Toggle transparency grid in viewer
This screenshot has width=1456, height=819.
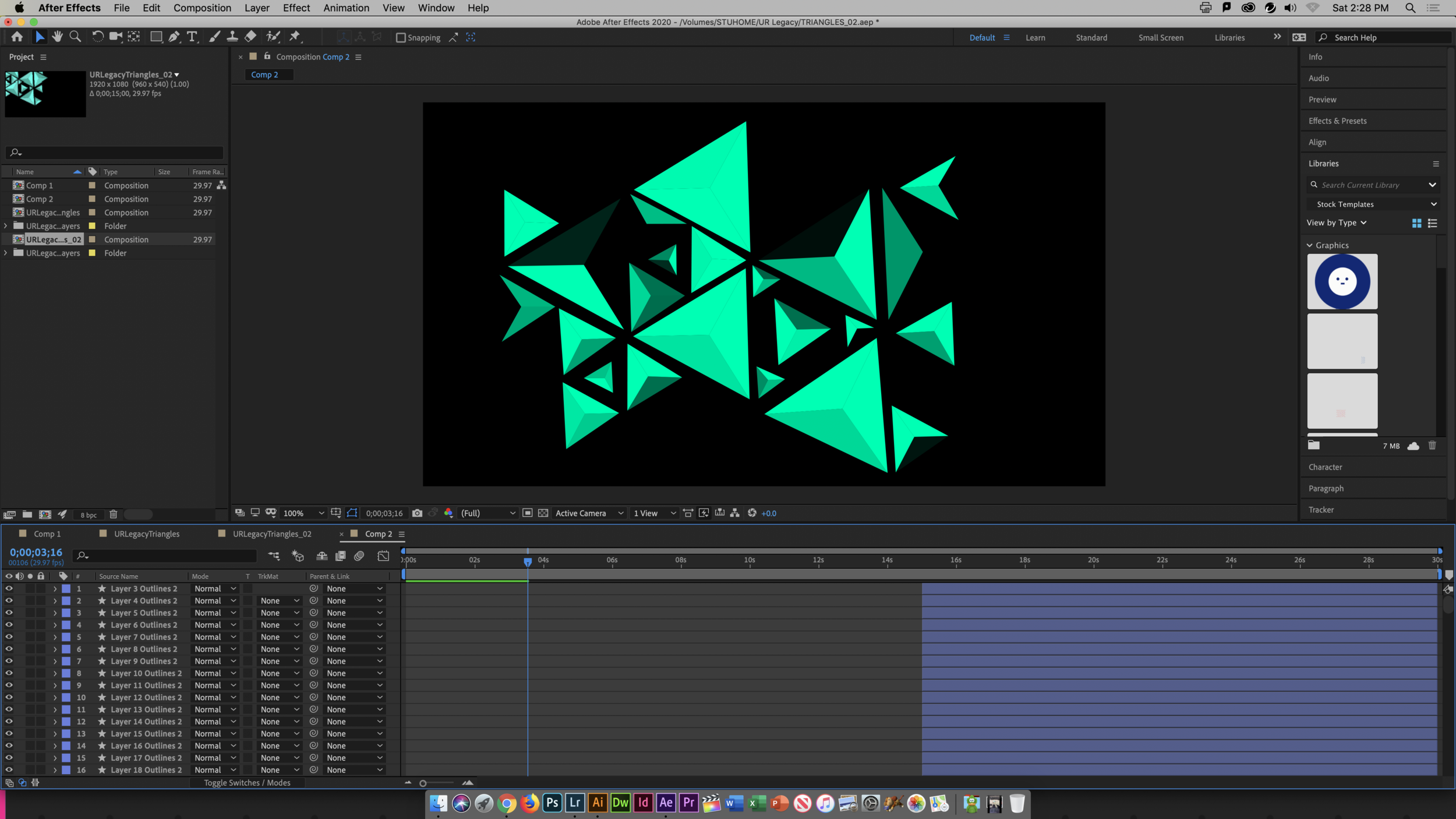543,513
